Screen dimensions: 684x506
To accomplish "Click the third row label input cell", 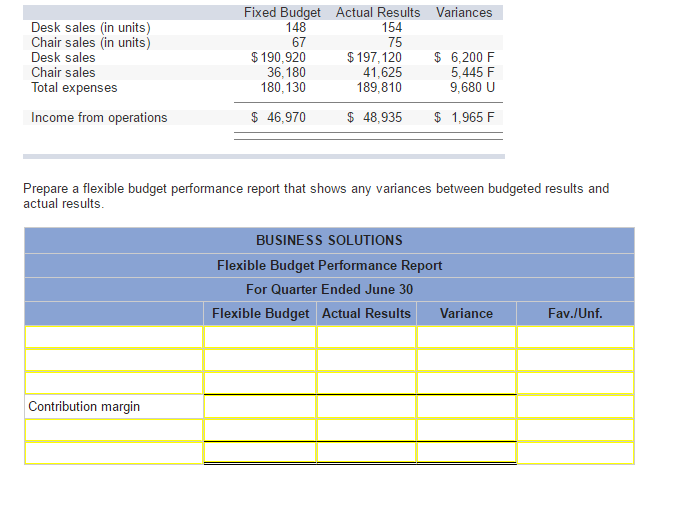I will coord(114,383).
